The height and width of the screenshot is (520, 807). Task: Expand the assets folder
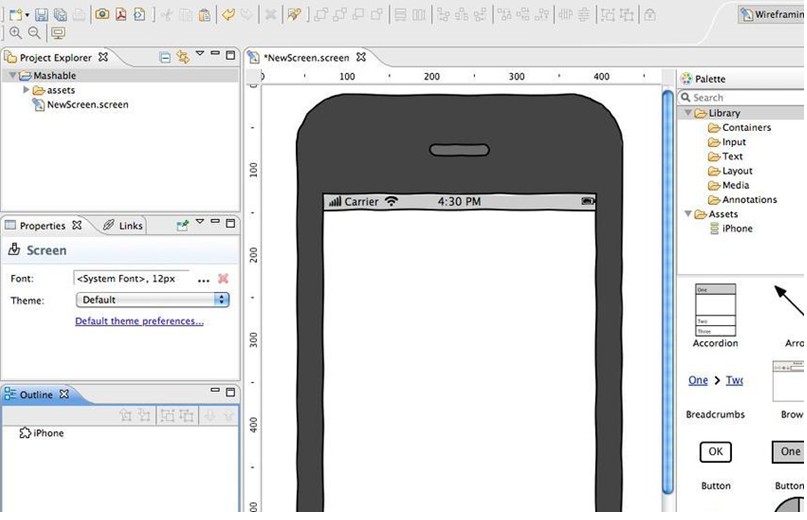(x=26, y=90)
